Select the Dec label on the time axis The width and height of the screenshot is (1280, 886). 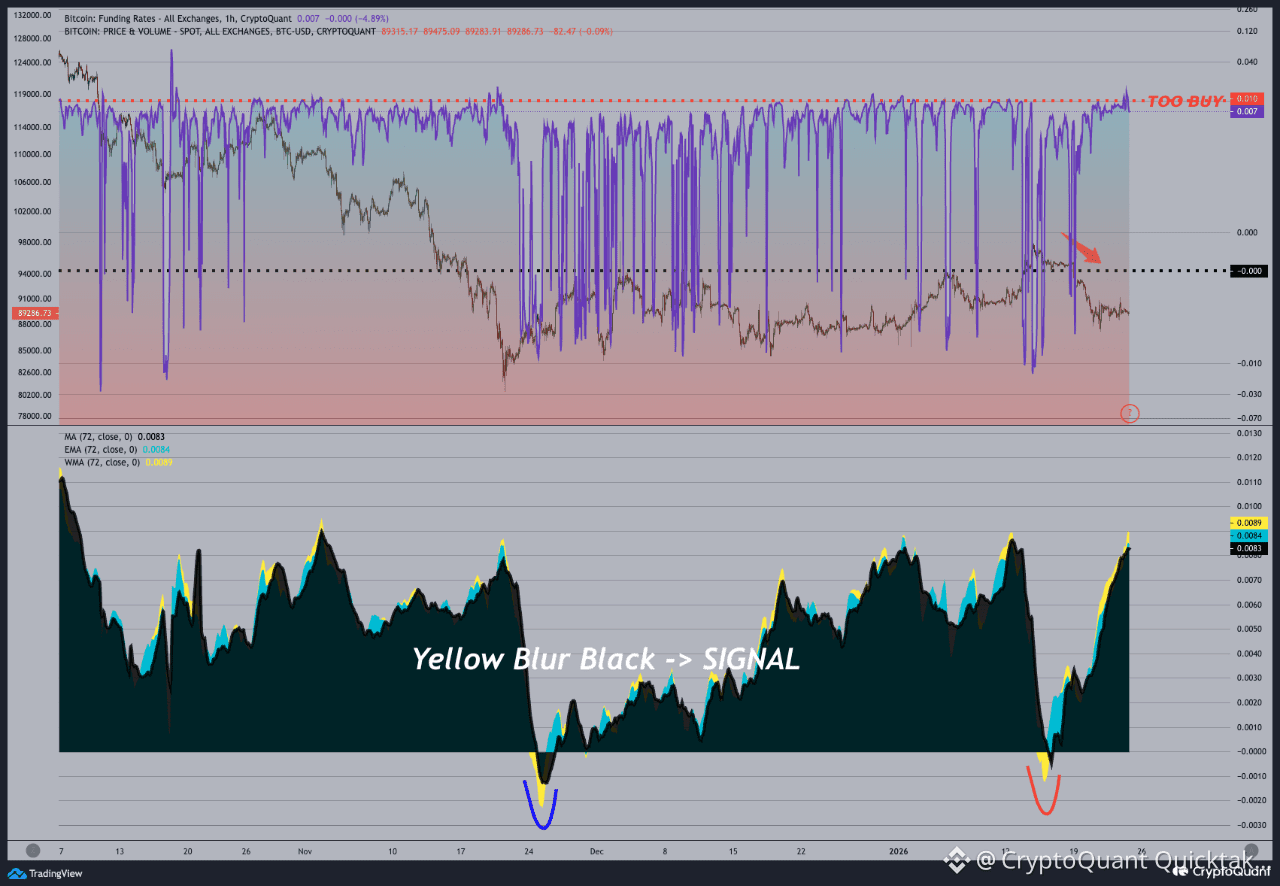[x=597, y=851]
